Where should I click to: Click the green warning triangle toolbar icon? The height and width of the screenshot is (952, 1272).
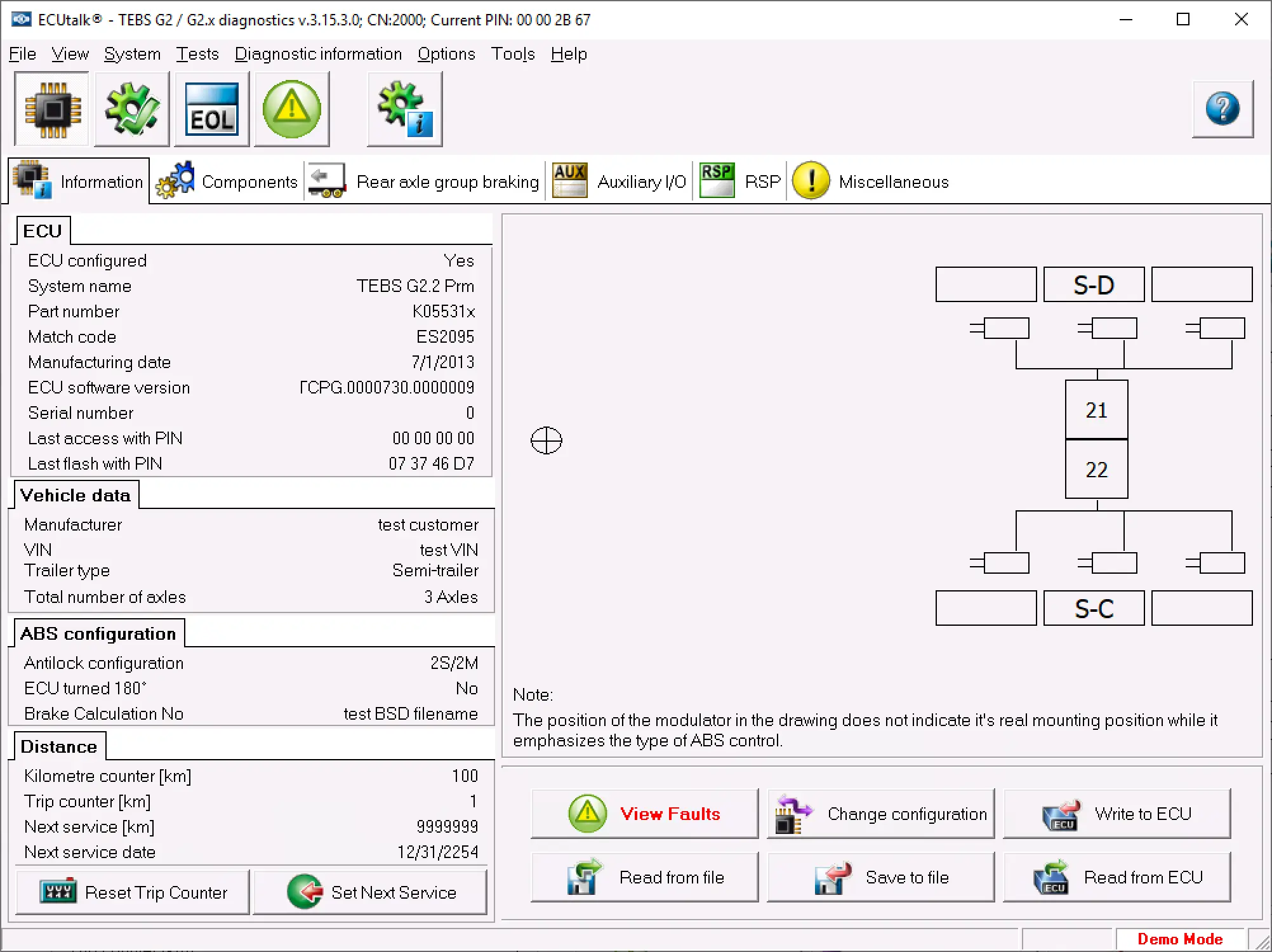tap(292, 109)
